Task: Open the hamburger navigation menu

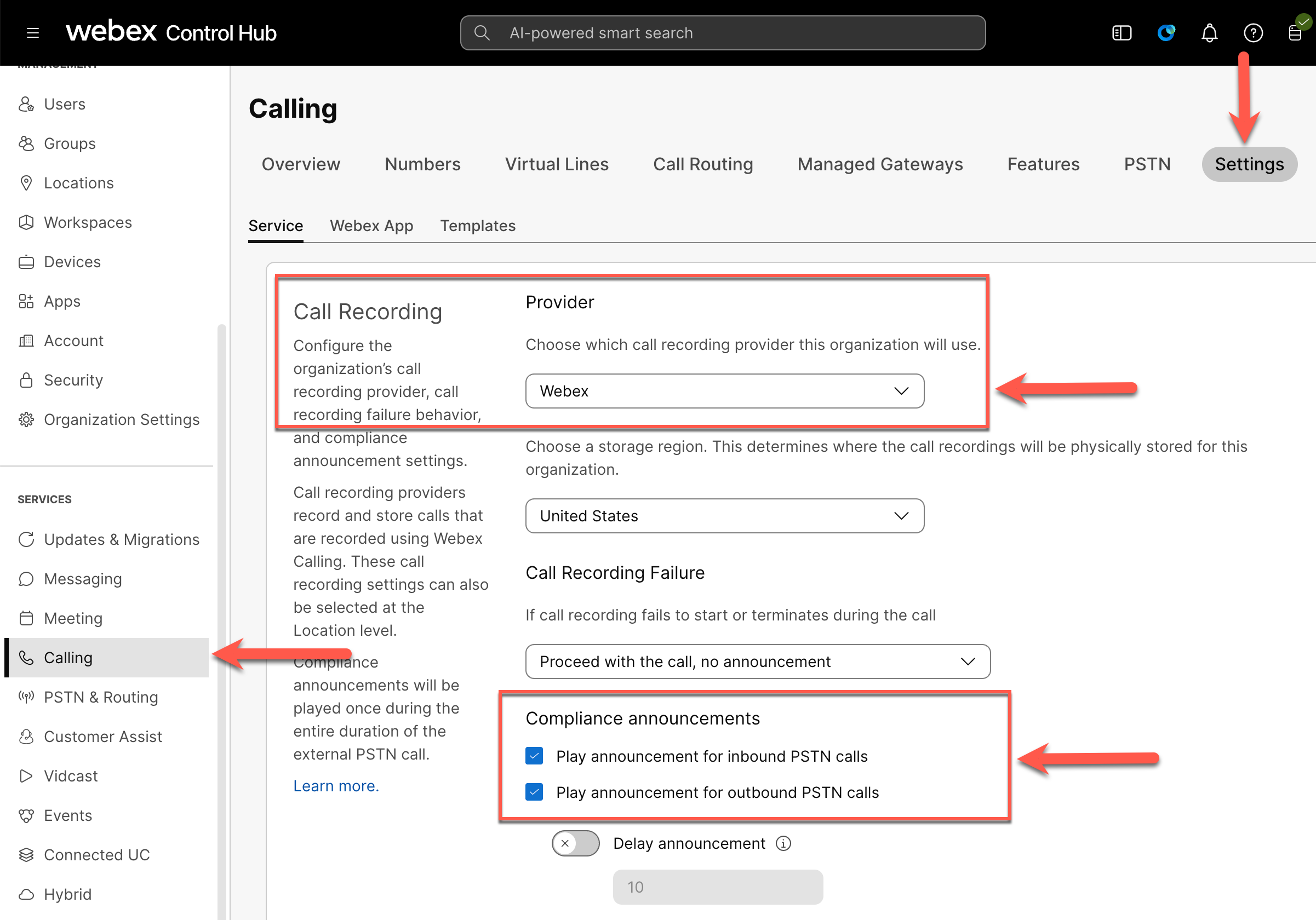Action: pyautogui.click(x=33, y=33)
